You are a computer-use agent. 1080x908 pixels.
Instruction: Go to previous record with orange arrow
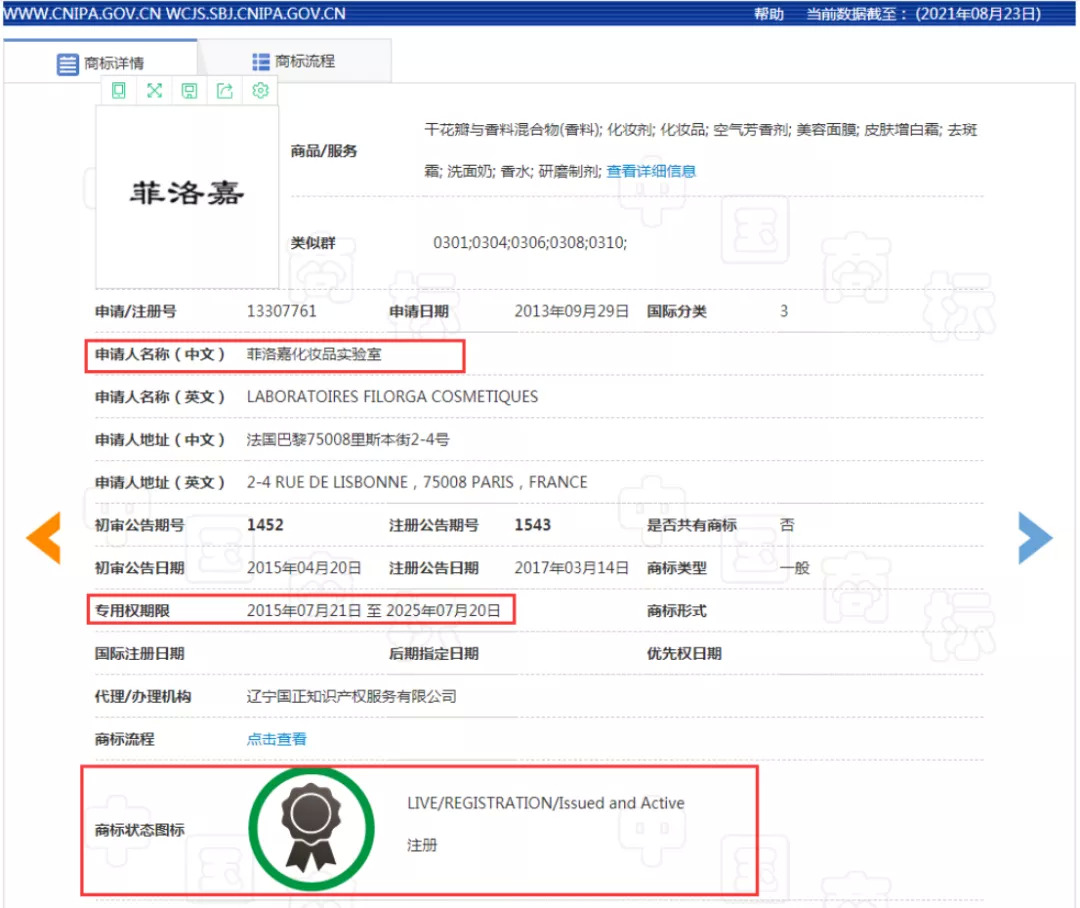point(43,537)
